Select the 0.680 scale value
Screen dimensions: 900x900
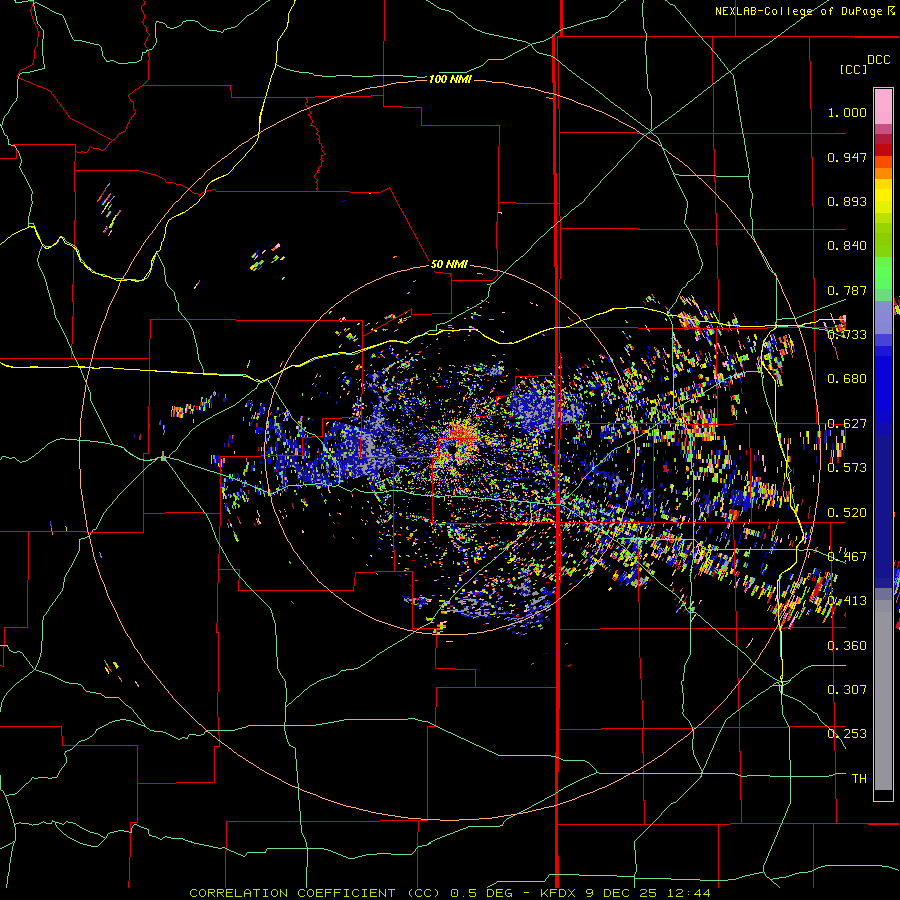pyautogui.click(x=847, y=379)
